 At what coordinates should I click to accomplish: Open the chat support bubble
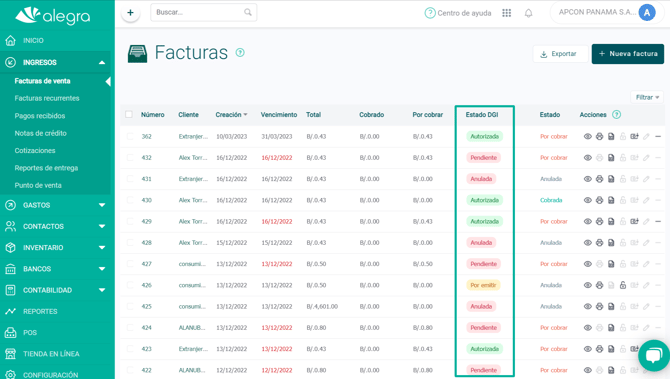[654, 355]
